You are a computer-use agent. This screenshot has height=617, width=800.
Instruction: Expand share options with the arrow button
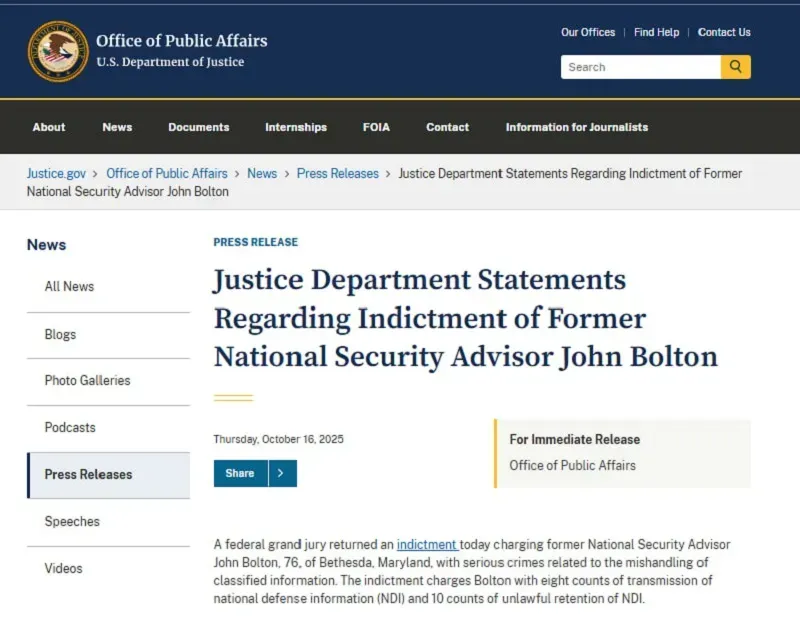click(x=282, y=473)
